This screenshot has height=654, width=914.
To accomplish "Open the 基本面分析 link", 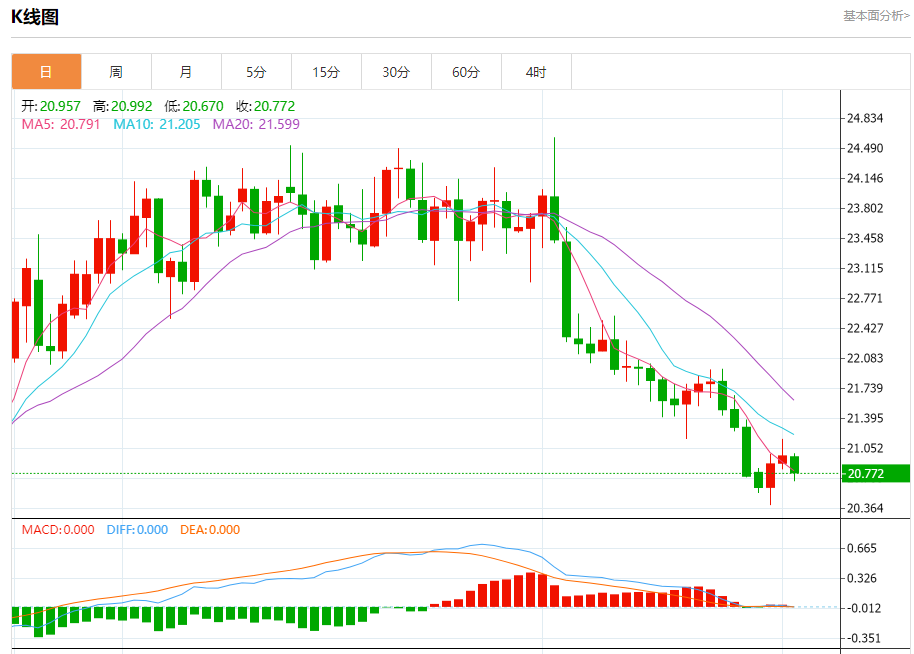I will coord(876,16).
